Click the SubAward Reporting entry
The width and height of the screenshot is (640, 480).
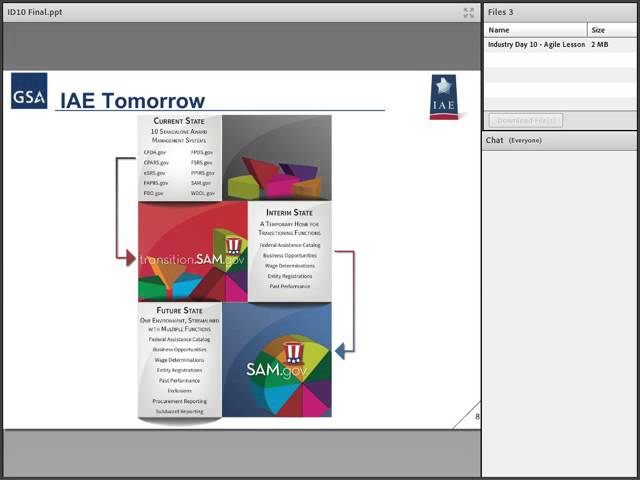[179, 411]
